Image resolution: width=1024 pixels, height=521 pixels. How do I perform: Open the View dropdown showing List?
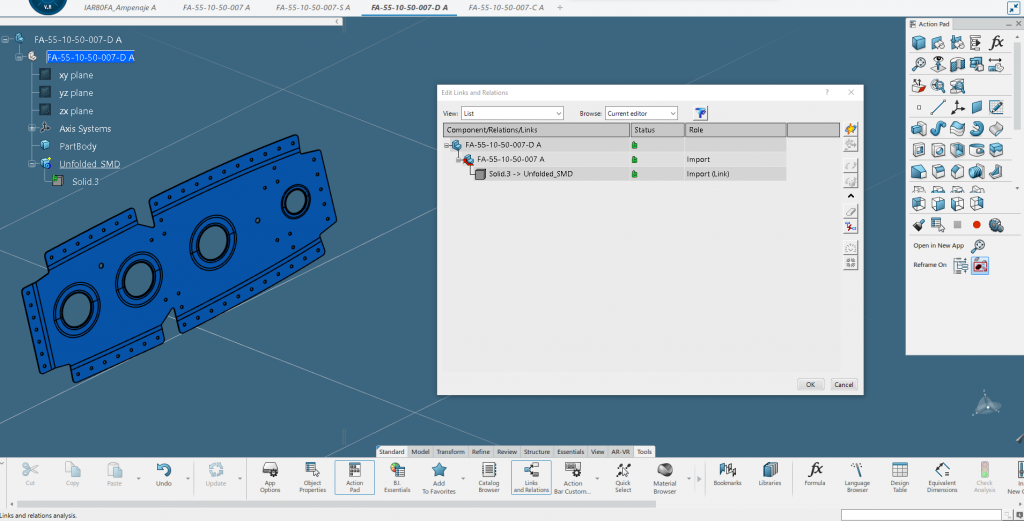[512, 113]
